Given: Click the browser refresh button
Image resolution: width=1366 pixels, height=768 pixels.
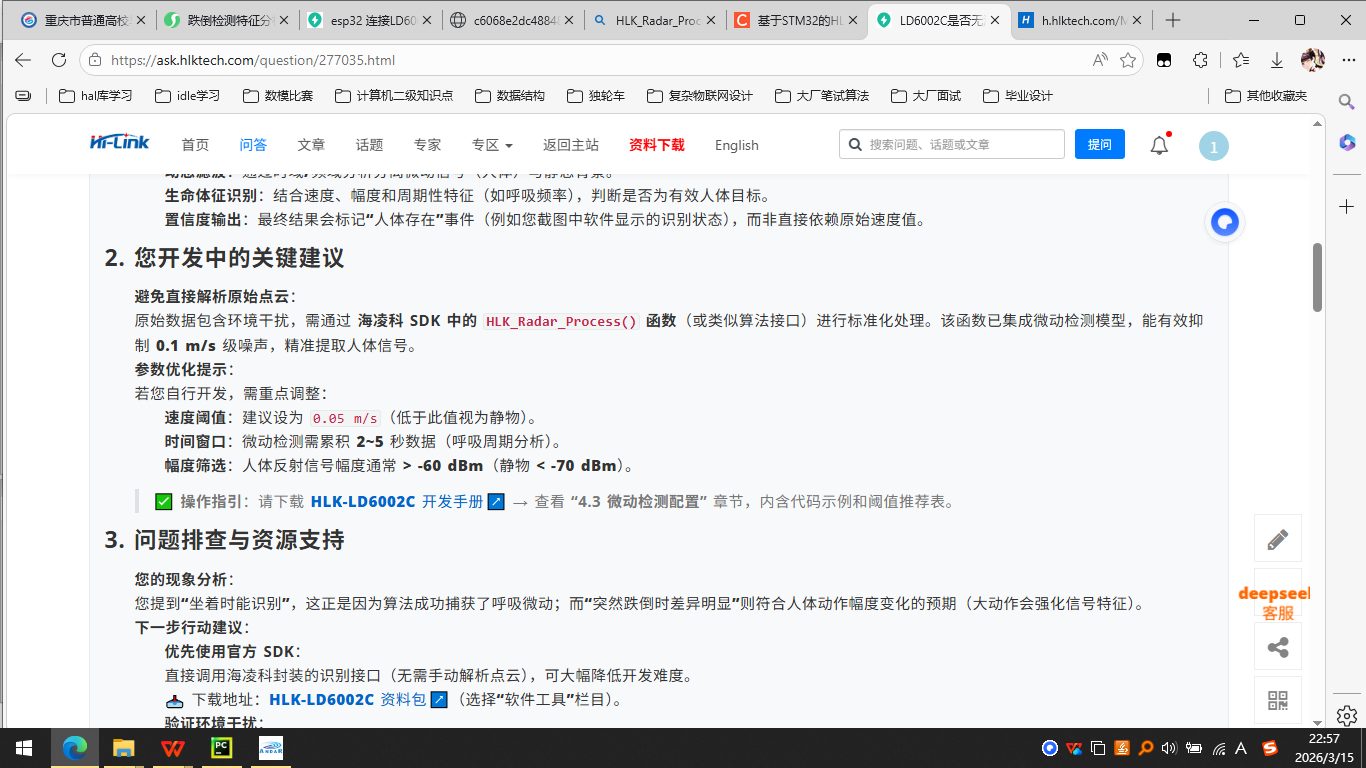Looking at the screenshot, I should [x=57, y=60].
